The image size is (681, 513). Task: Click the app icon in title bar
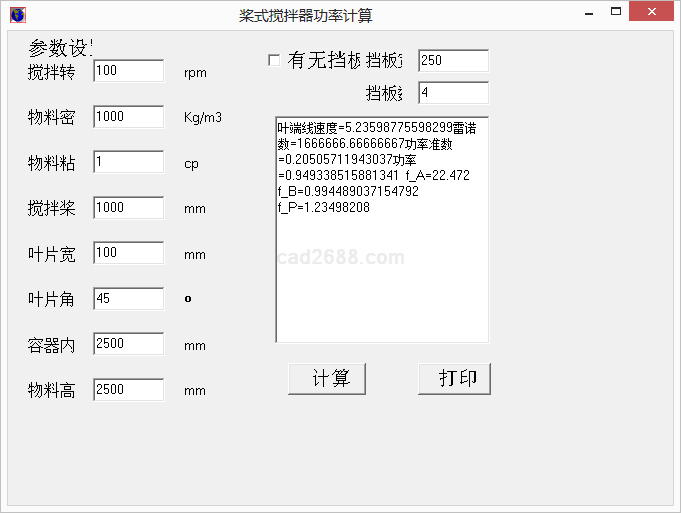pos(17,14)
